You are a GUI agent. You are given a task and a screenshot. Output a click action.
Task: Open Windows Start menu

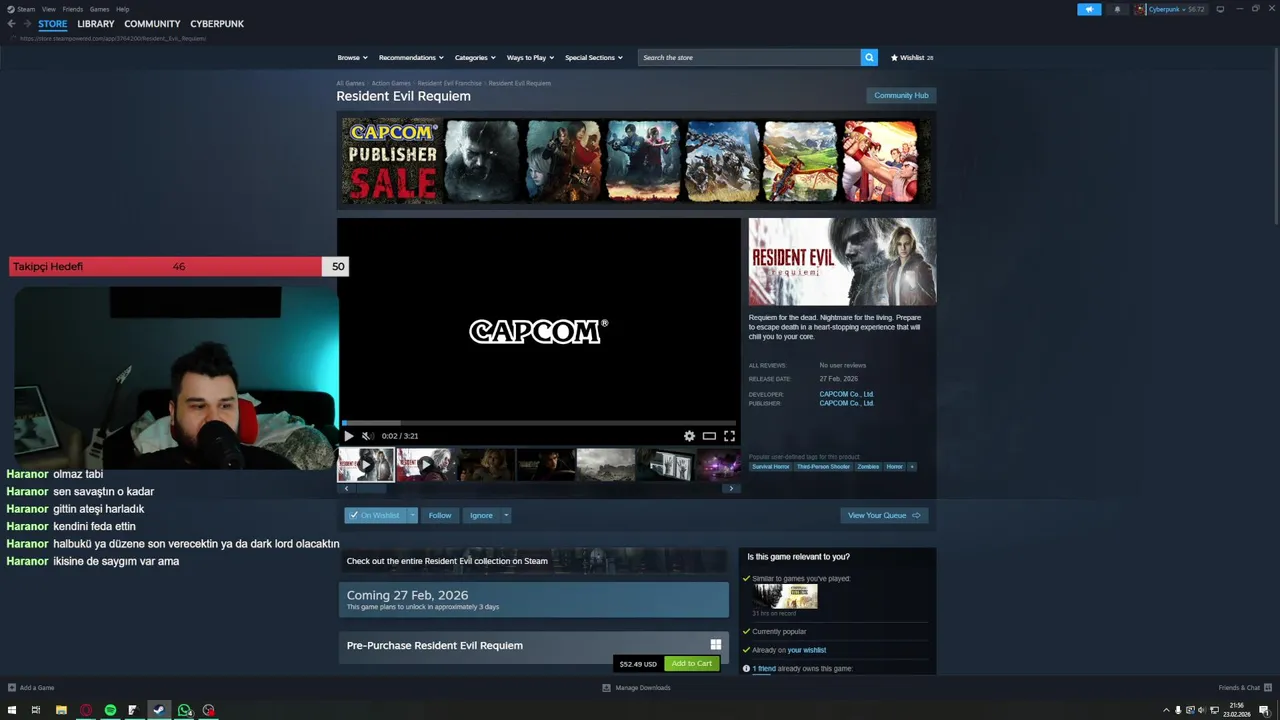[12, 710]
